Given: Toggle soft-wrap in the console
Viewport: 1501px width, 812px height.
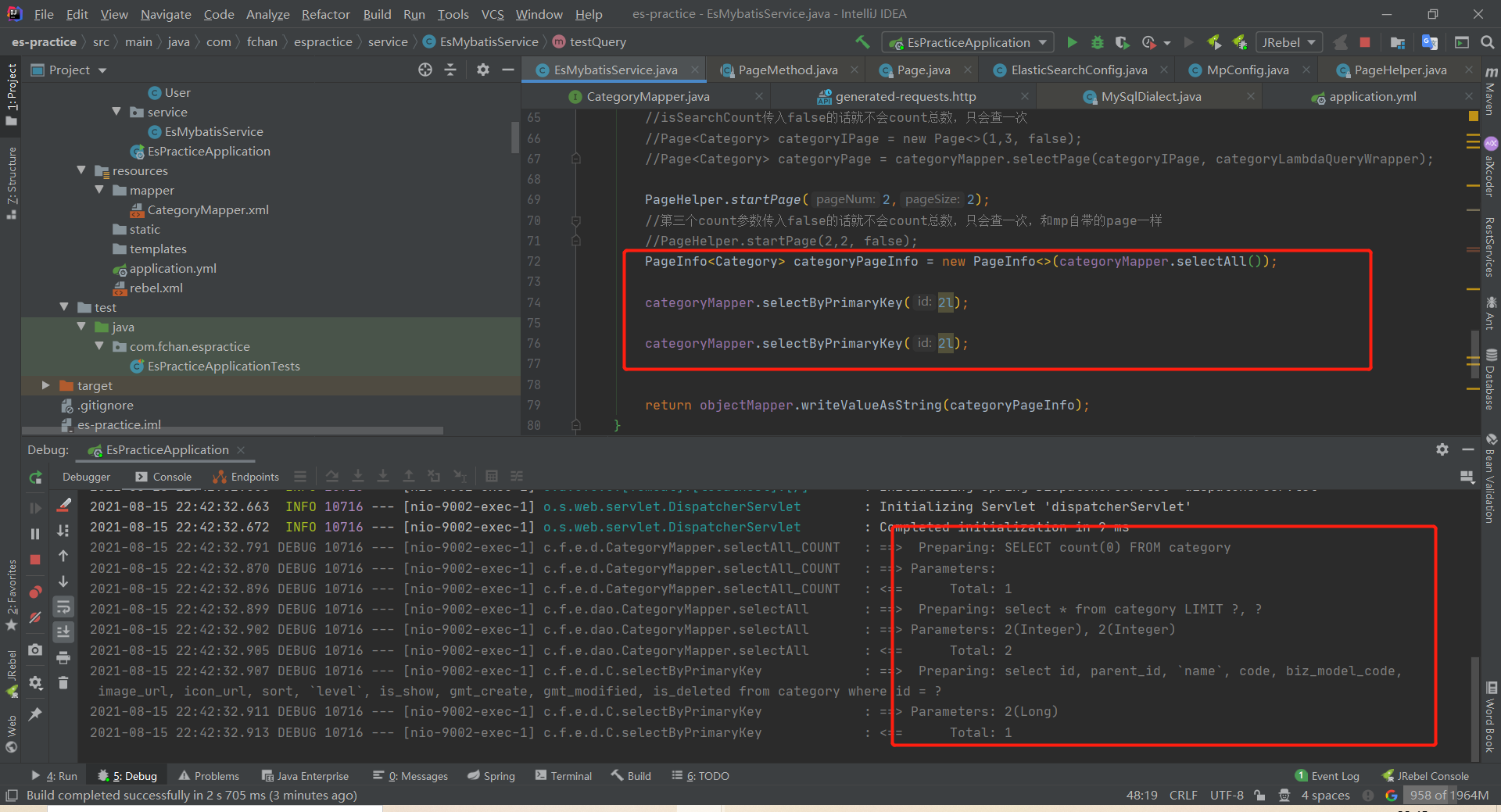Looking at the screenshot, I should point(63,606).
